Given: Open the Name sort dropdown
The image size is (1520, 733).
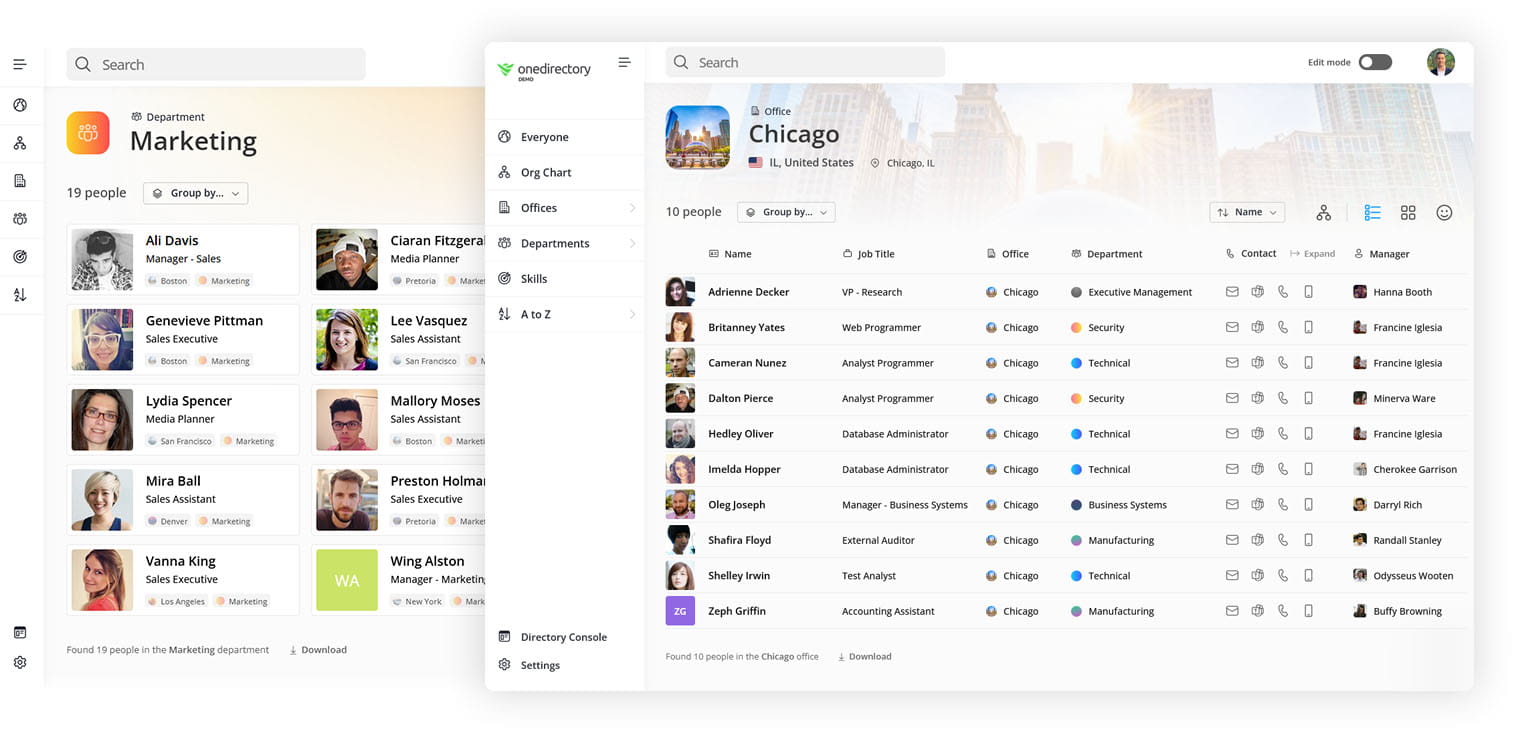Looking at the screenshot, I should point(1247,211).
